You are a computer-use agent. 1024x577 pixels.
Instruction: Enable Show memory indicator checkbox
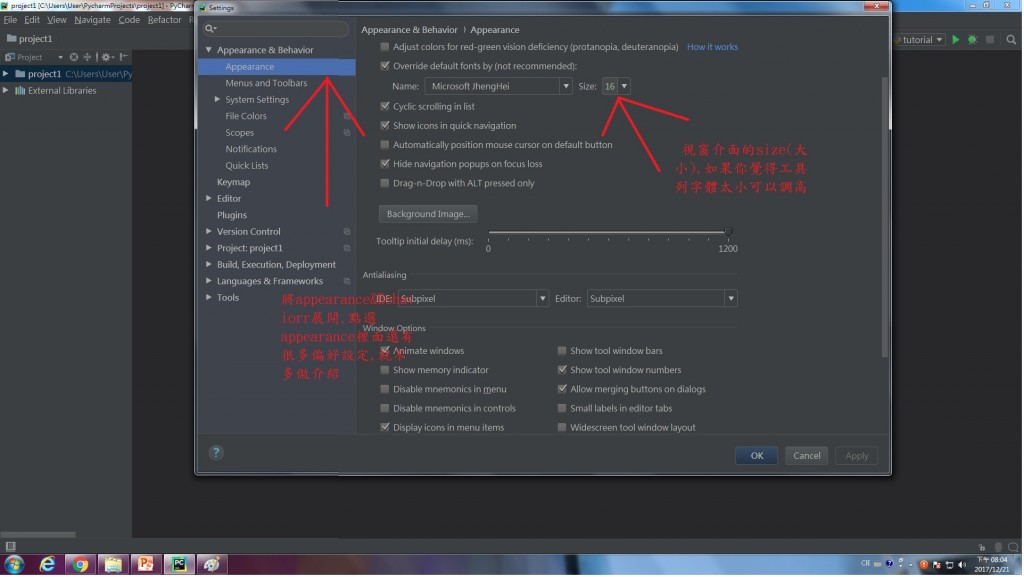click(385, 370)
